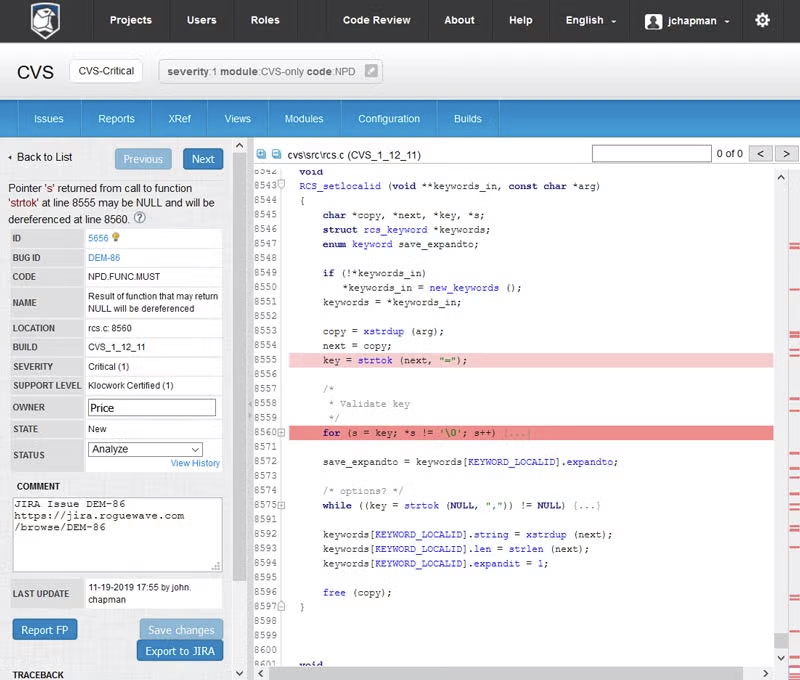Click the edit pencil on the search query
This screenshot has height=680, width=800.
click(371, 72)
